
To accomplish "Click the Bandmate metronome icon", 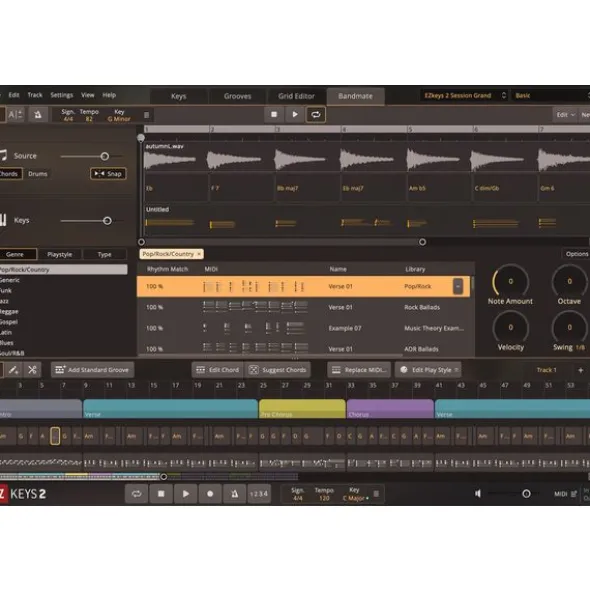I will click(x=38, y=115).
